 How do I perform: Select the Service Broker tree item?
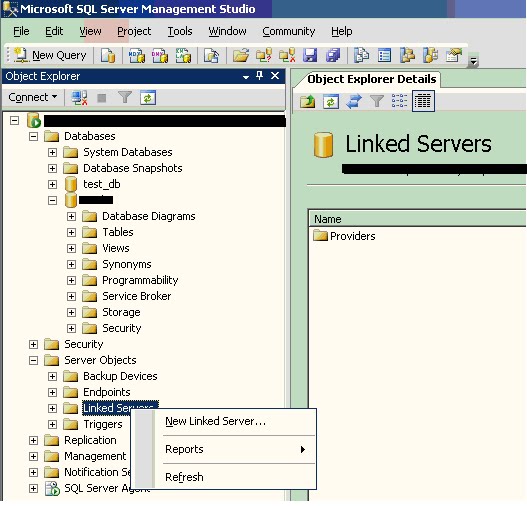[136, 296]
